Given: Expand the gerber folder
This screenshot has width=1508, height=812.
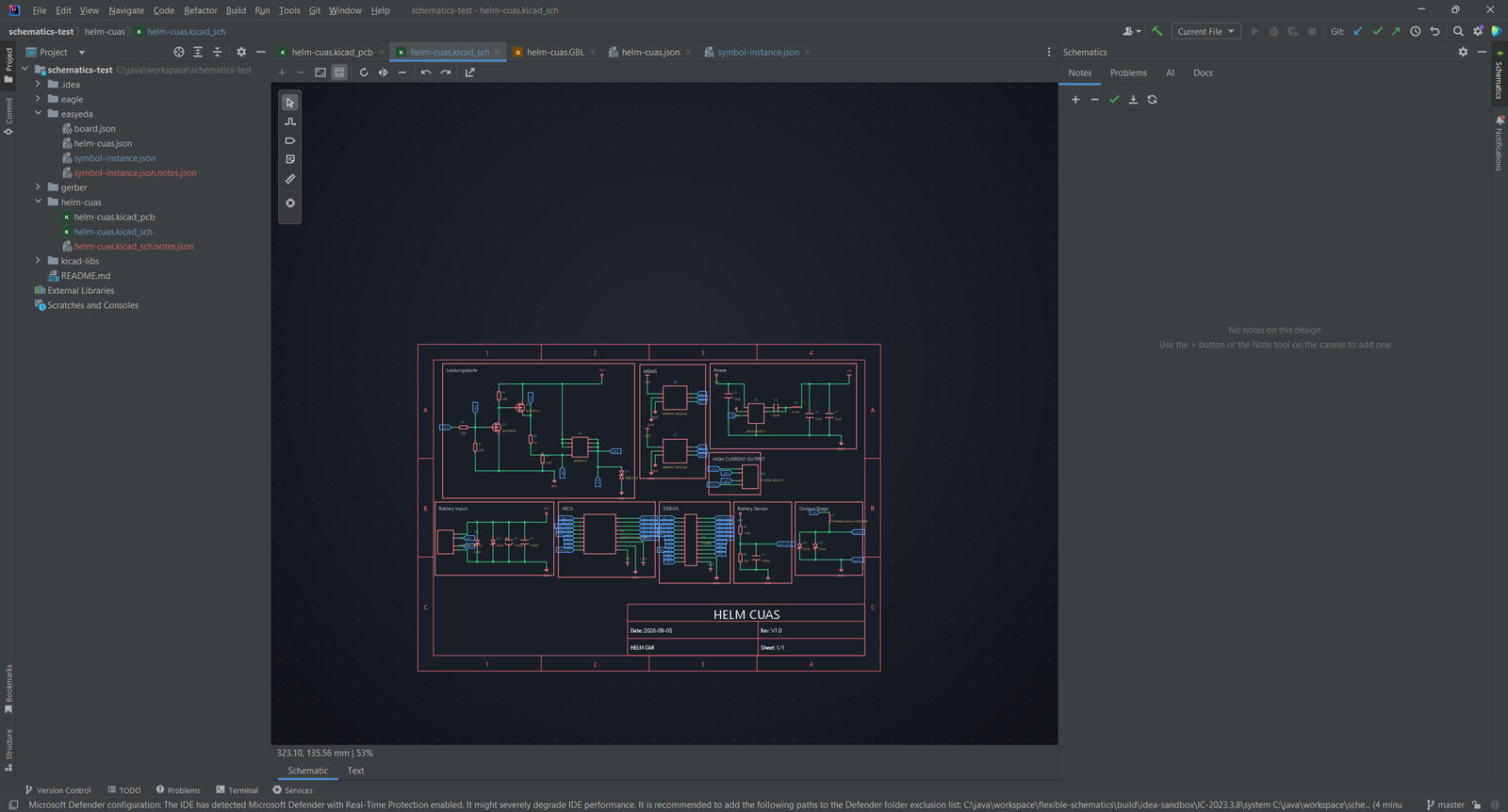Looking at the screenshot, I should (x=38, y=187).
